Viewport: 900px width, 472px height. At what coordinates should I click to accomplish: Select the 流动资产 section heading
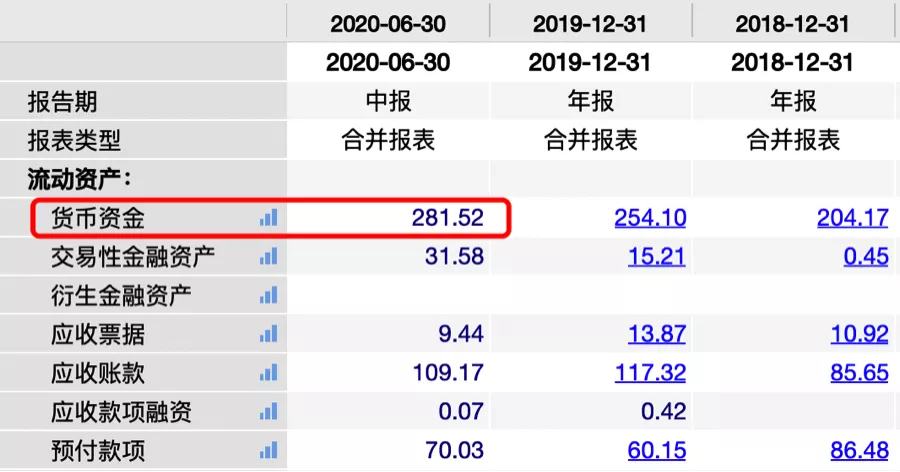79,179
